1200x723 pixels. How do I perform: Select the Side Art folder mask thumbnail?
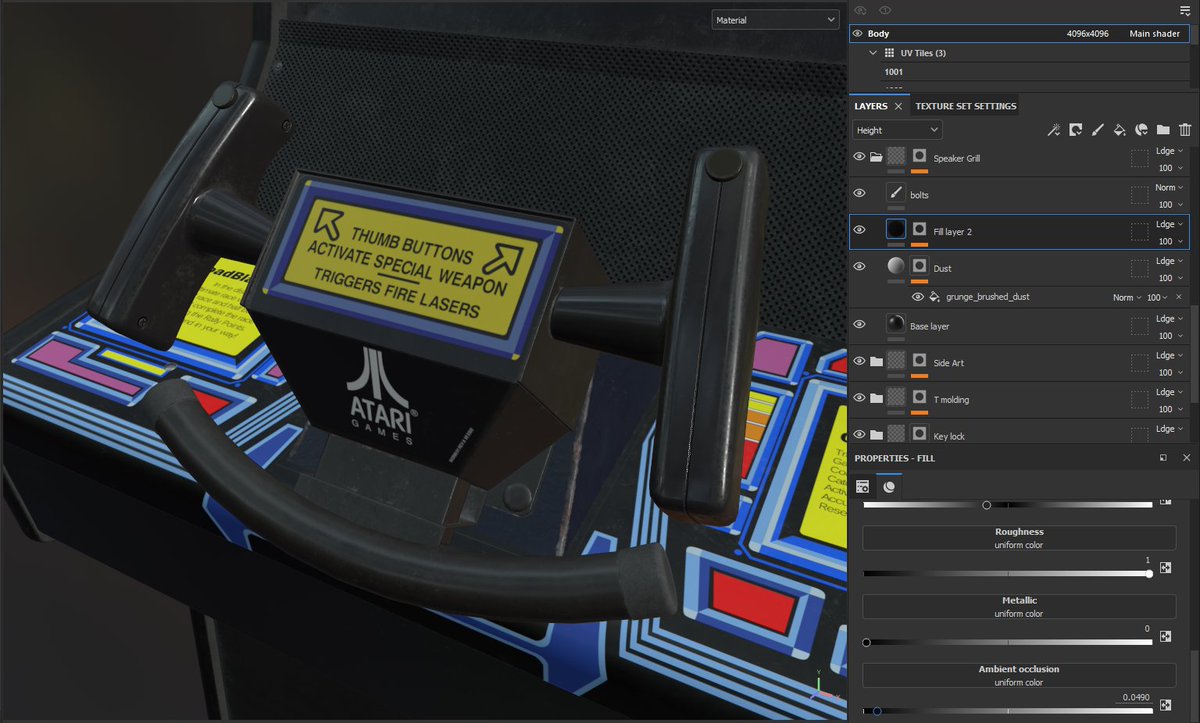919,362
